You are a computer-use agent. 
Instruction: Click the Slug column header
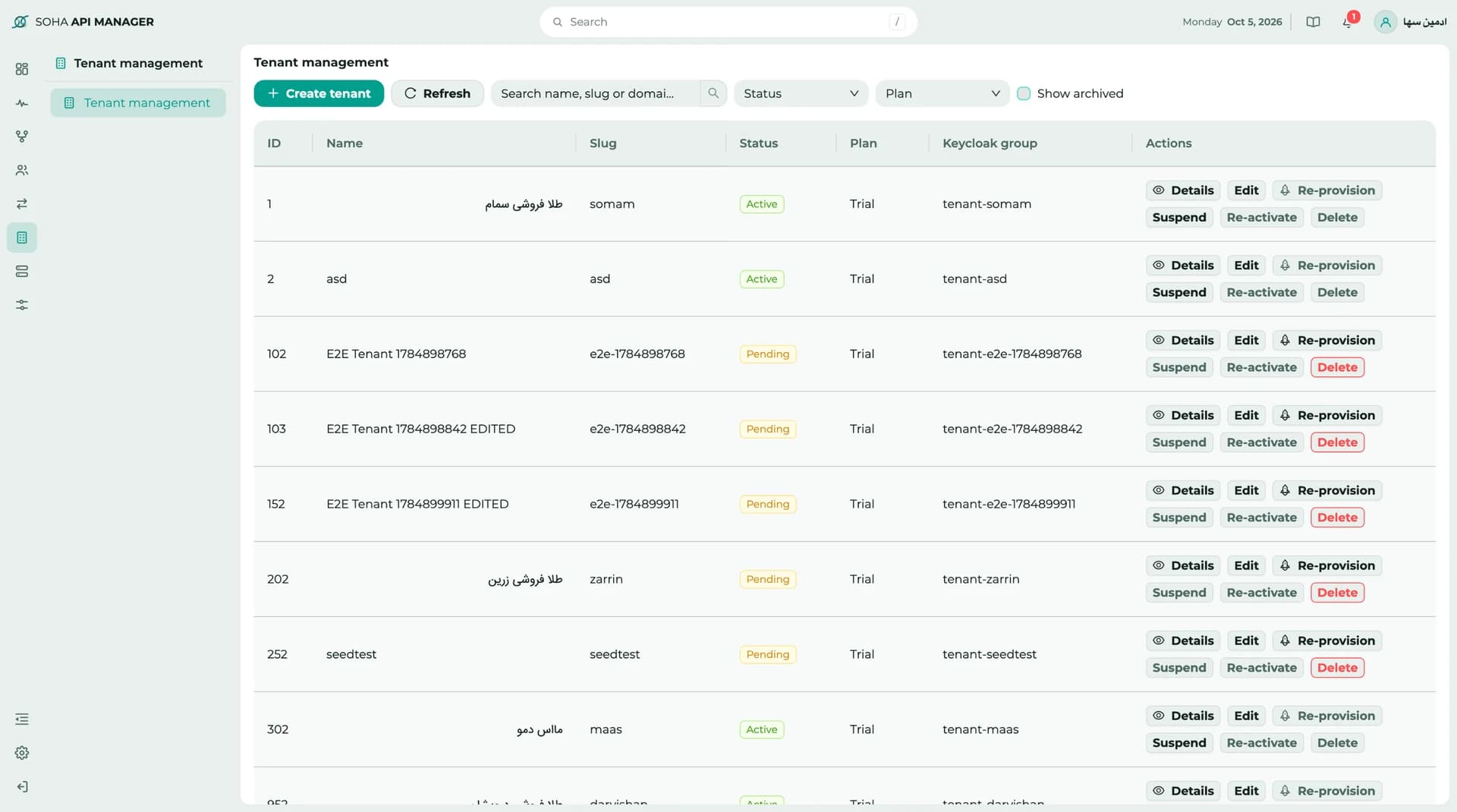pos(603,143)
